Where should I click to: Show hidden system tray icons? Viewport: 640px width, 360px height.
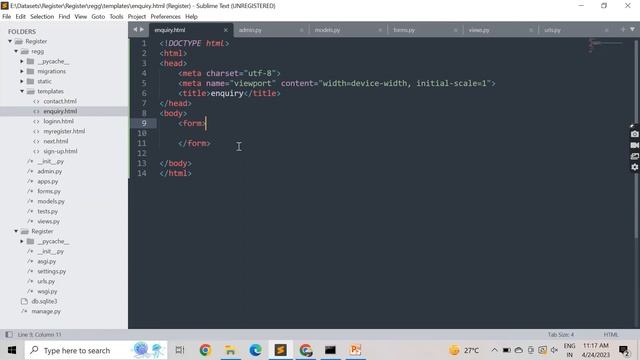click(494, 350)
